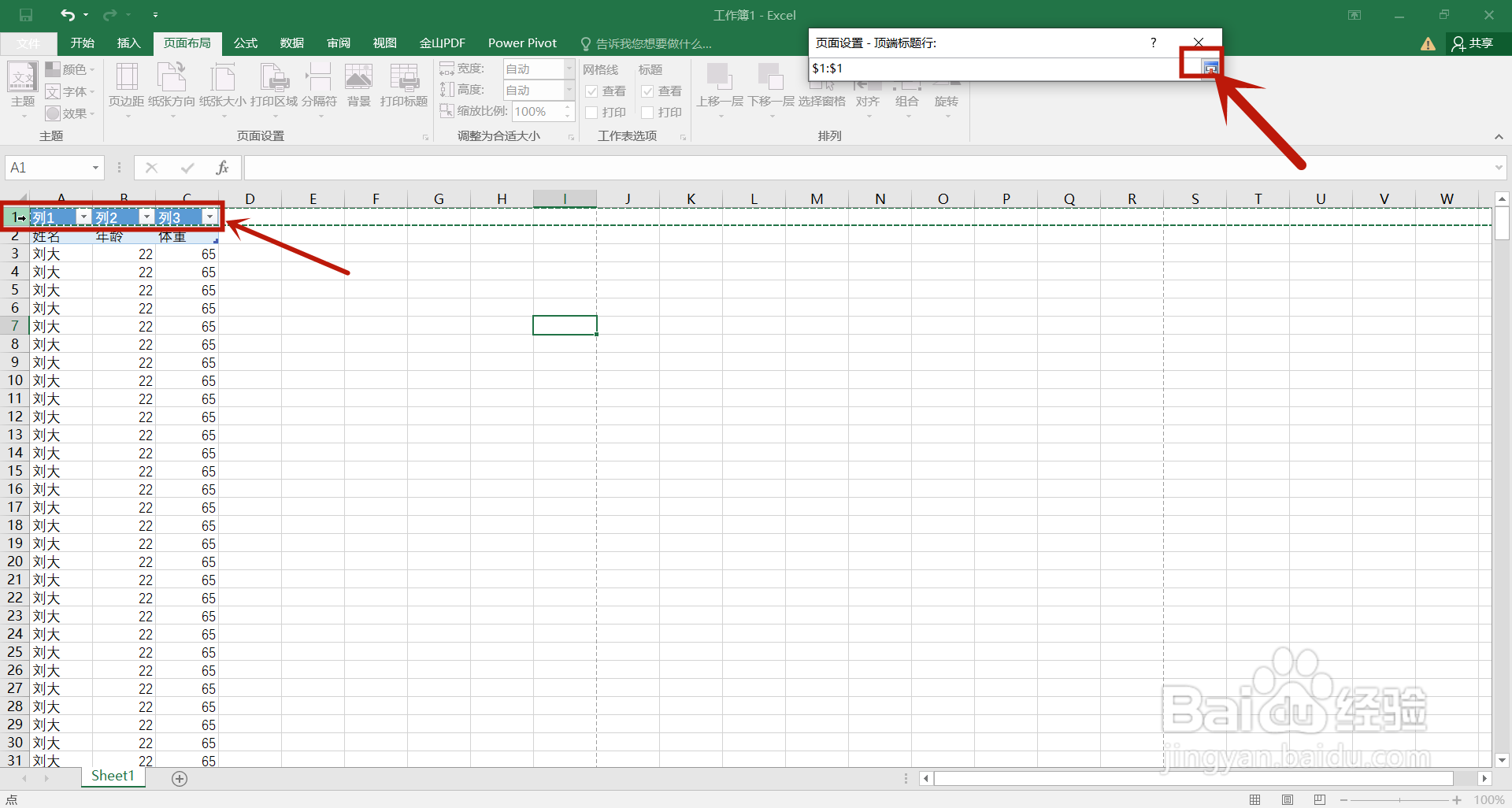Switch to Normal view icon
The height and width of the screenshot is (808, 1512).
point(1255,800)
